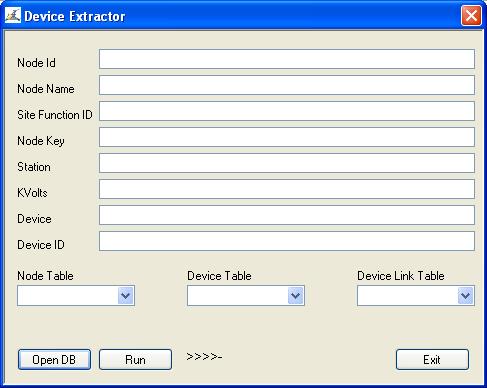Click the Run button
The height and width of the screenshot is (388, 487).
[135, 359]
